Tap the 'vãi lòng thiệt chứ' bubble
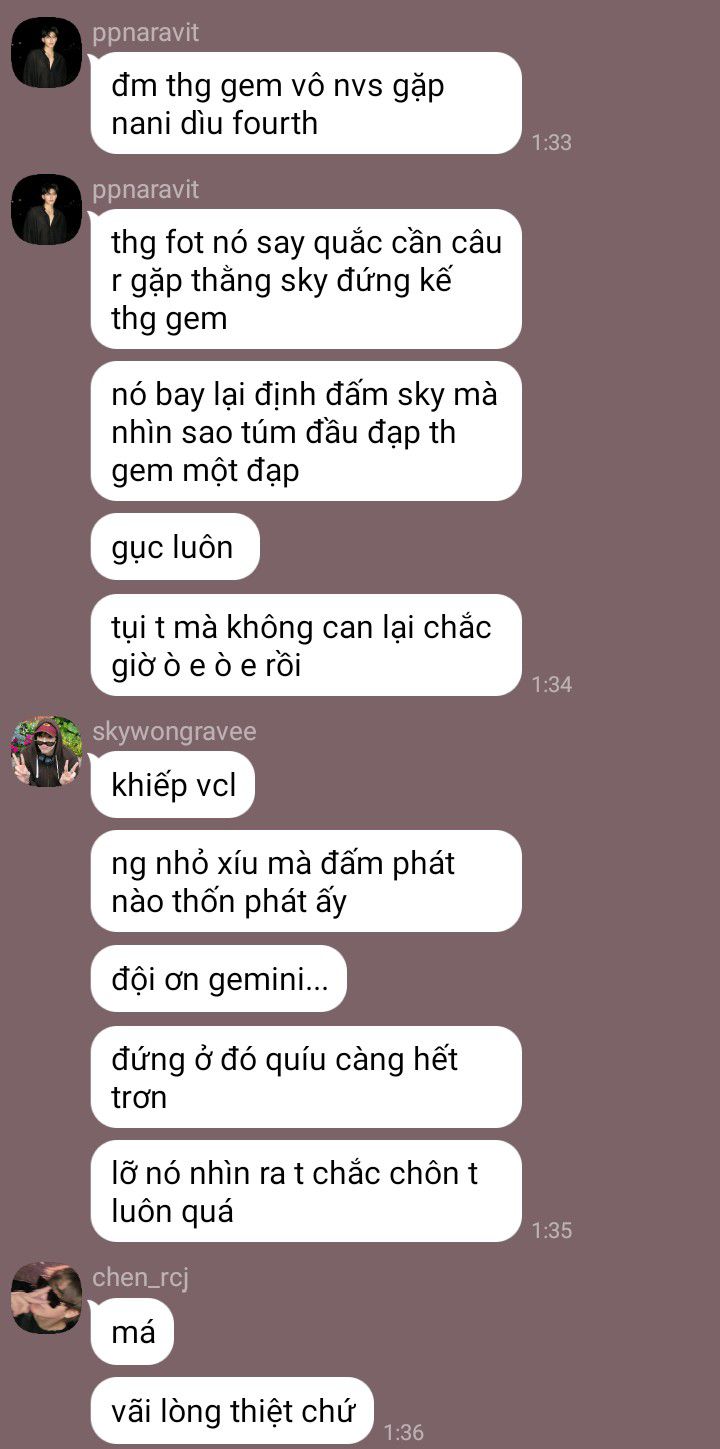The width and height of the screenshot is (720, 1449). click(x=232, y=1411)
